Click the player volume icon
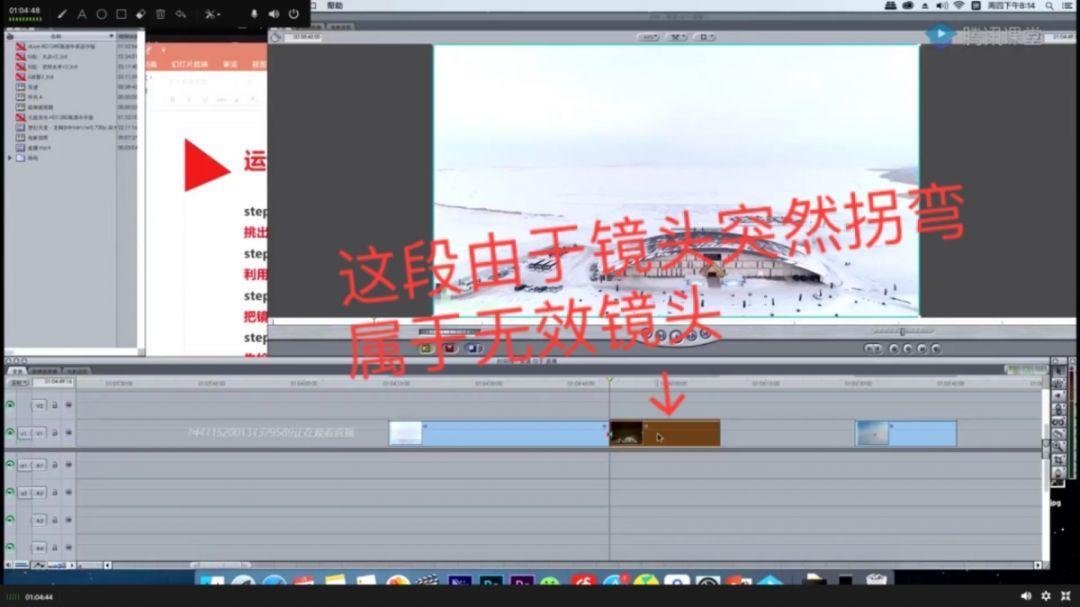The width and height of the screenshot is (1080, 607). click(1026, 596)
